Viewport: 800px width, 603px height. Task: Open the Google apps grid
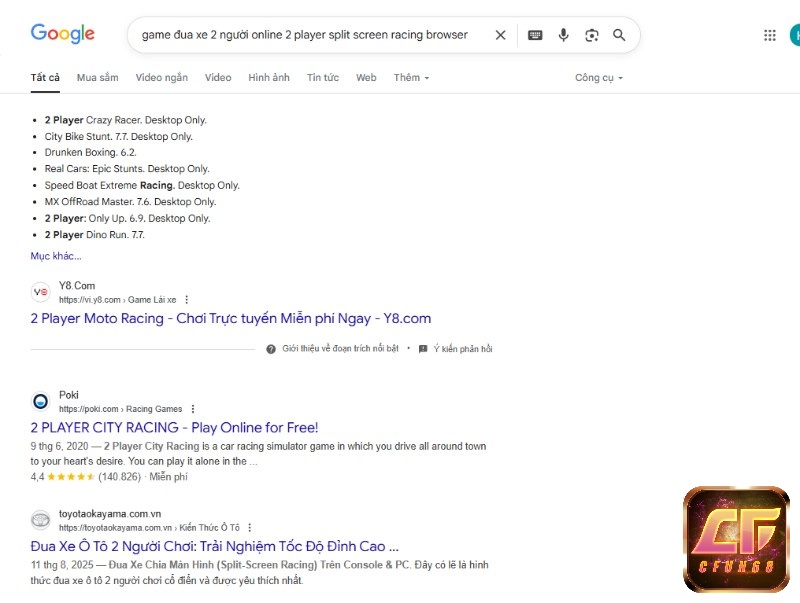click(x=769, y=35)
